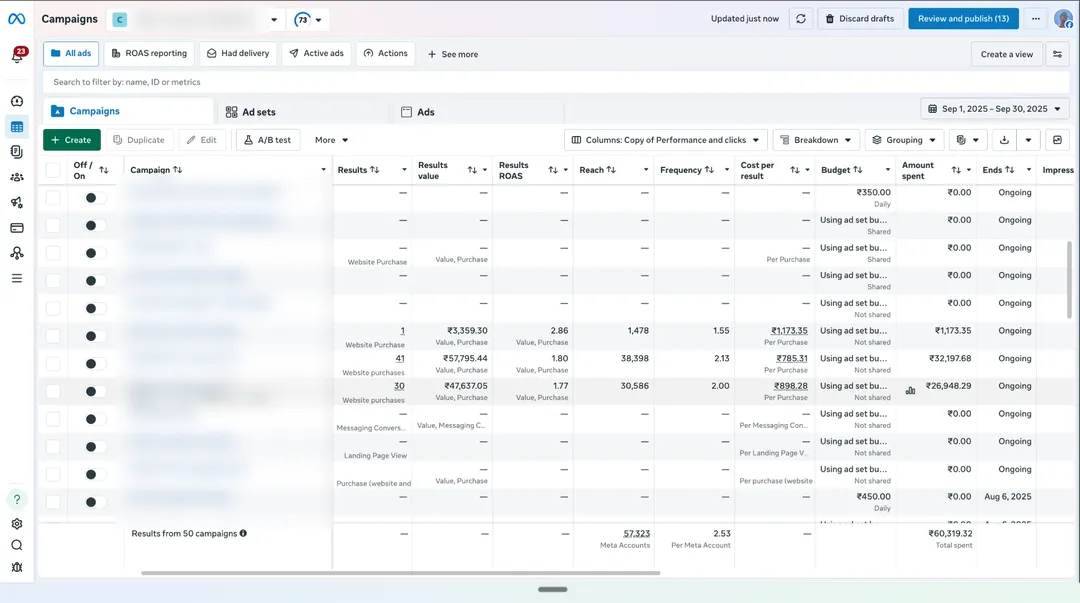Select all campaigns header checkbox
This screenshot has height=603, width=1080.
(x=53, y=170)
